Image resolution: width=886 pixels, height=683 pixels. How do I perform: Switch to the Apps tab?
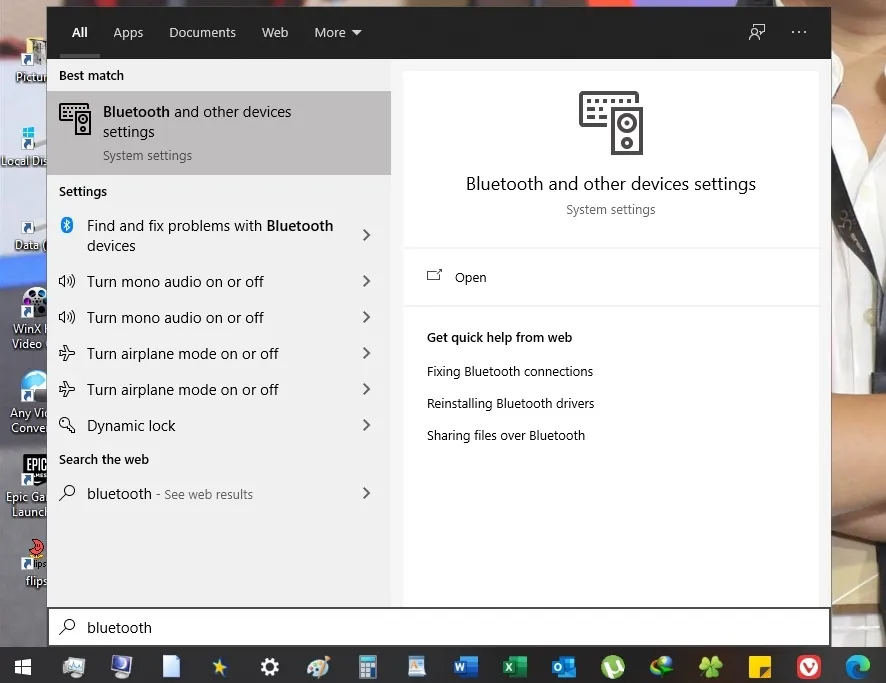128,32
